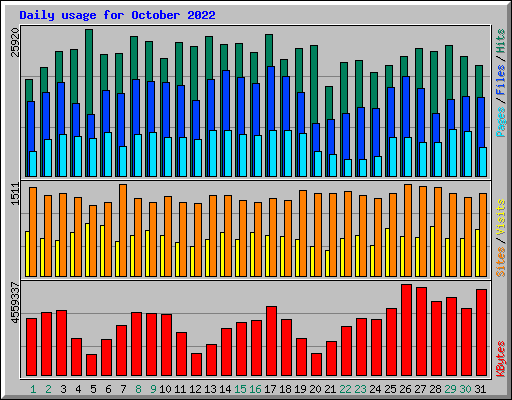
Task: Click day 27 on the x-axis
Action: pos(420,389)
